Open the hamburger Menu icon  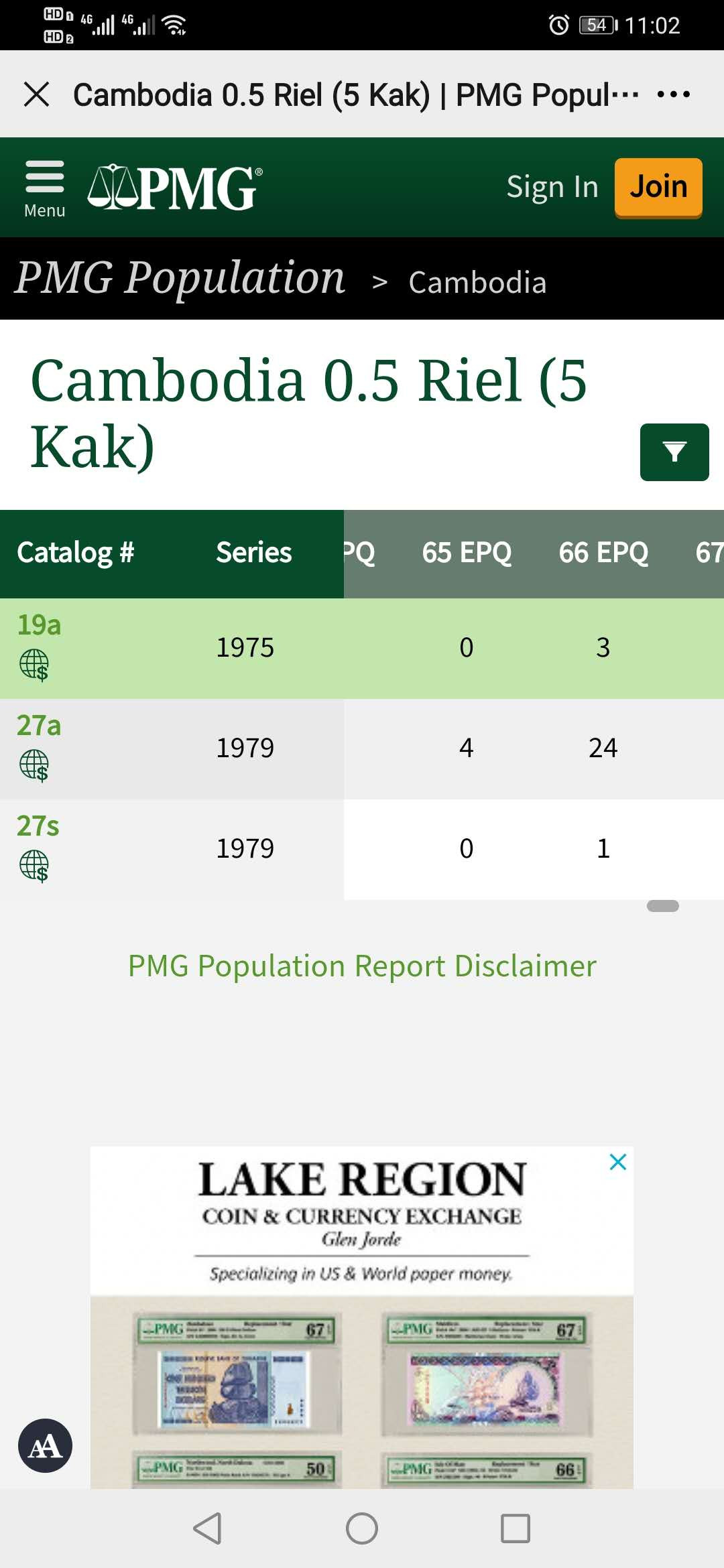(x=44, y=188)
